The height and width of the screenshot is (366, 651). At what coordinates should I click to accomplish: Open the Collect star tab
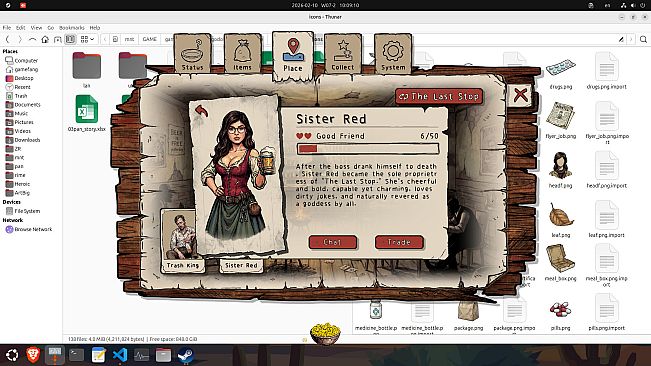coord(343,54)
